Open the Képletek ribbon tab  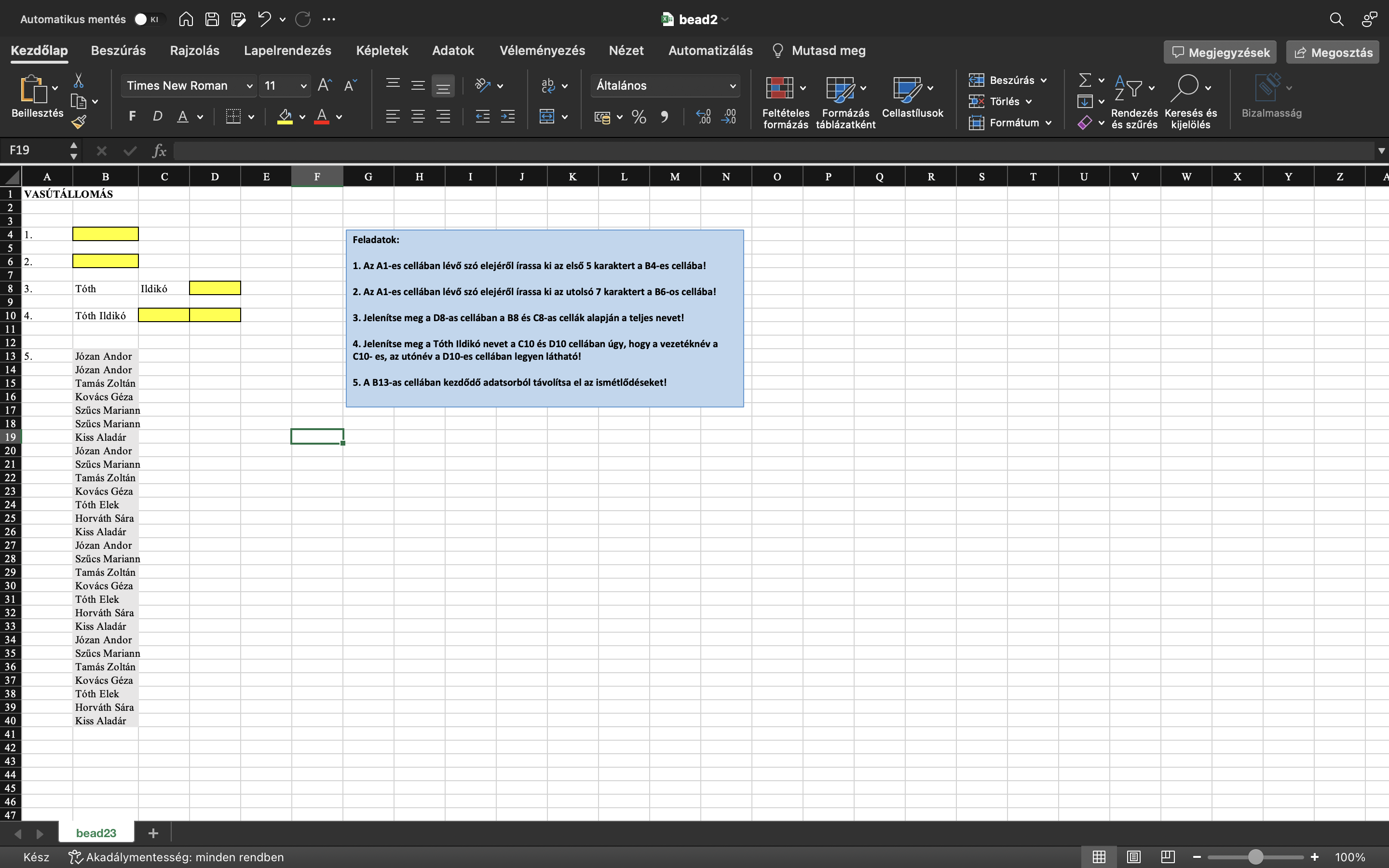click(382, 51)
